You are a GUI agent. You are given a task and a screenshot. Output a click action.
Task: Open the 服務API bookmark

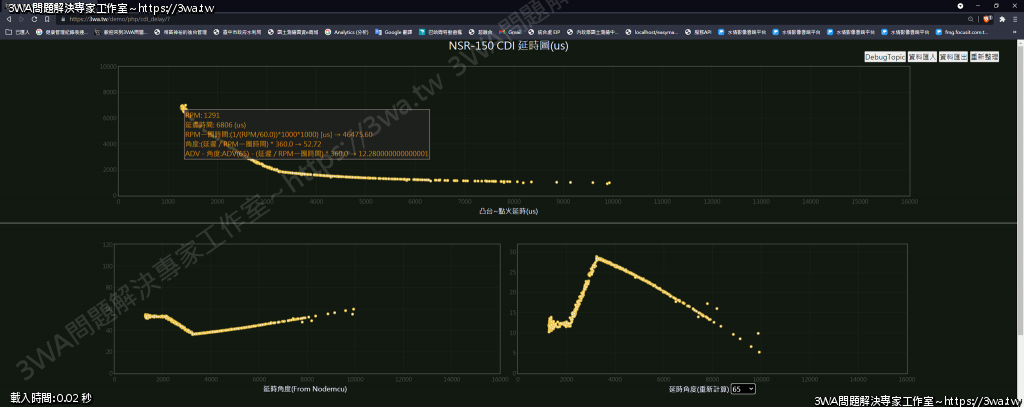700,32
